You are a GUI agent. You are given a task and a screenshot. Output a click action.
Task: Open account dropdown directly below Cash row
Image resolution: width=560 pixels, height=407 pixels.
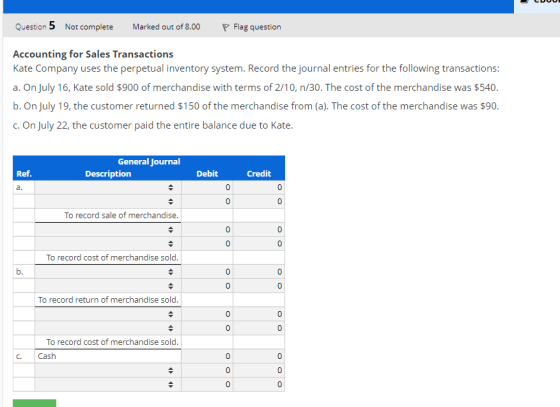pyautogui.click(x=108, y=371)
